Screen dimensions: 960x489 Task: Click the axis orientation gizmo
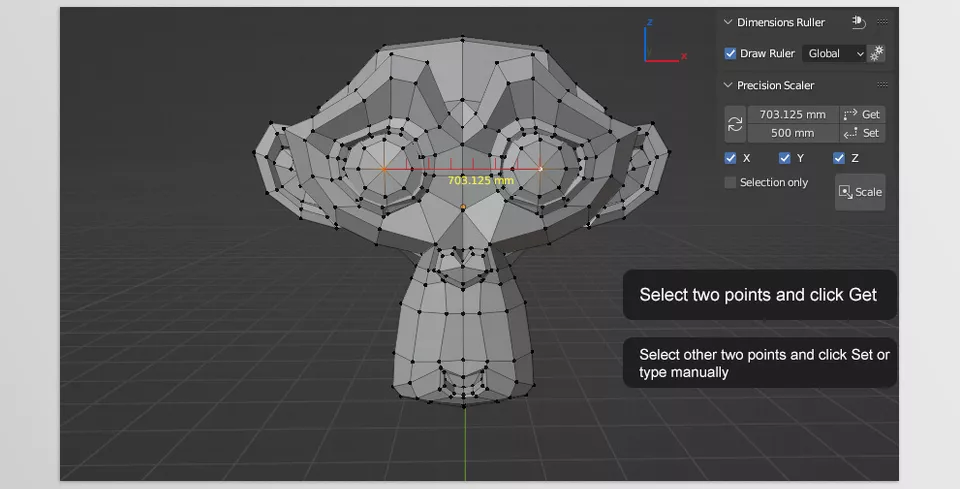[660, 50]
